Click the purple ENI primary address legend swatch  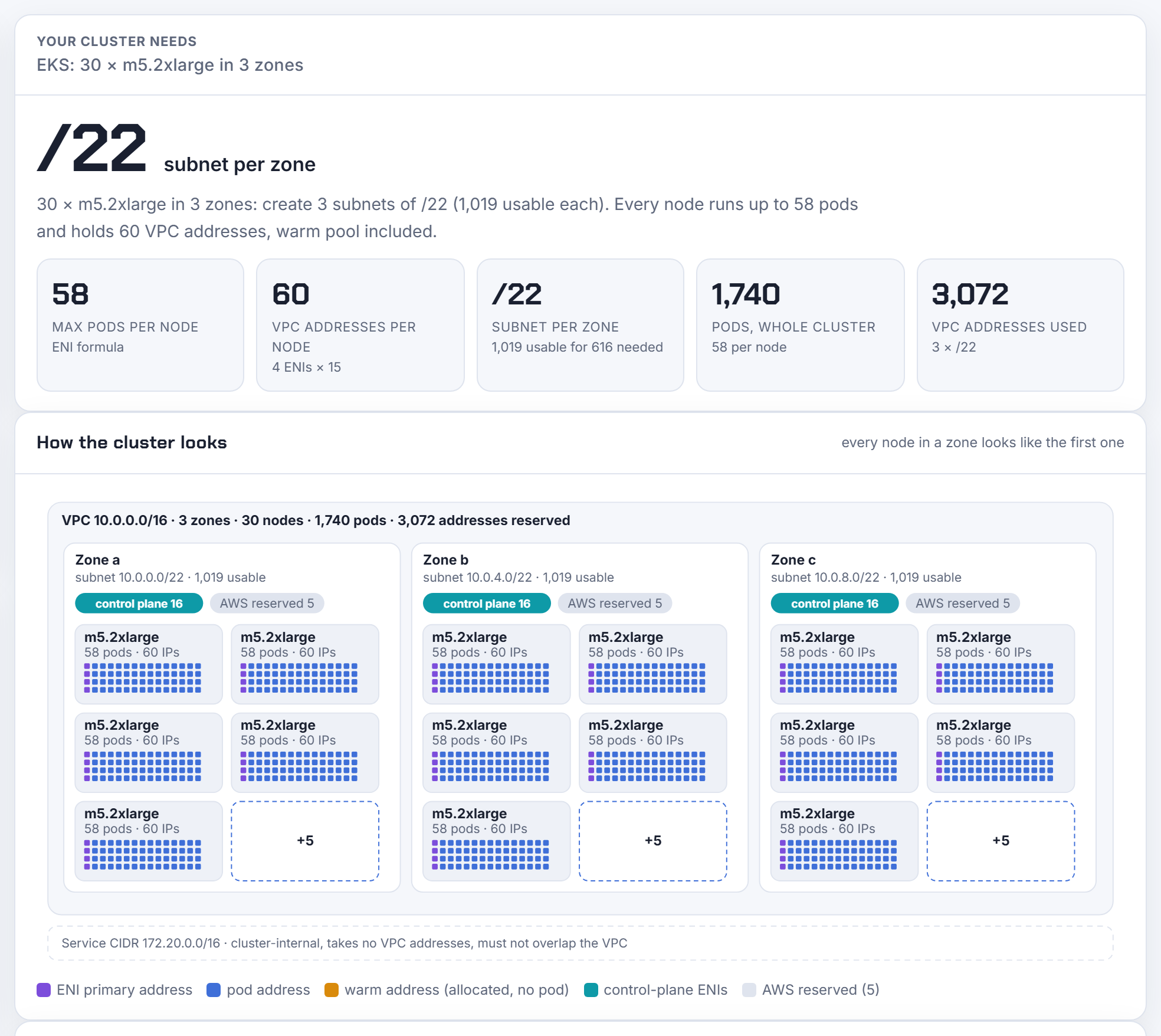coord(44,990)
